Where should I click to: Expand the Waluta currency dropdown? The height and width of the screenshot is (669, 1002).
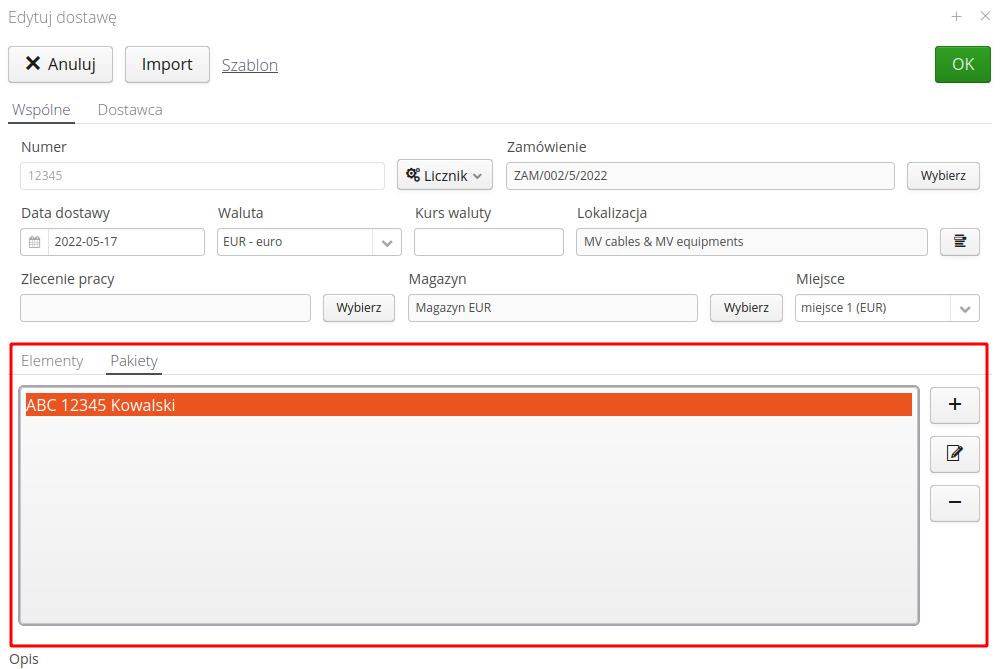[386, 242]
